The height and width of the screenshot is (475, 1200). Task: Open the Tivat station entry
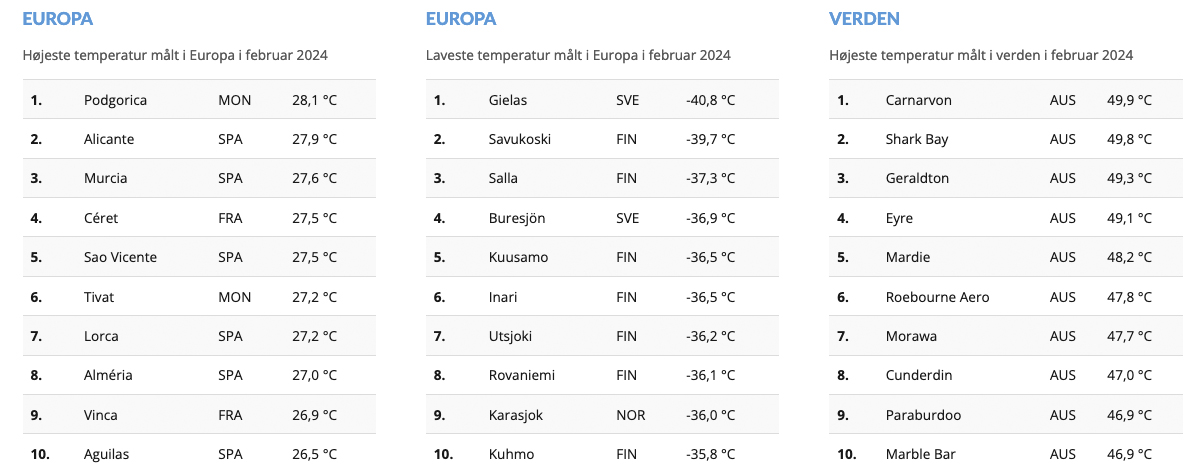point(101,297)
